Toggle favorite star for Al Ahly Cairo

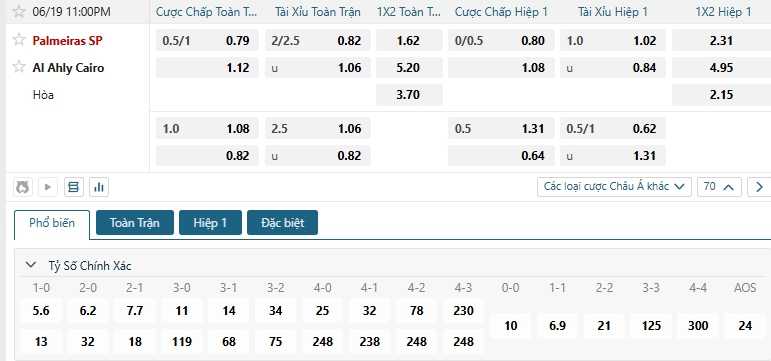(x=19, y=67)
